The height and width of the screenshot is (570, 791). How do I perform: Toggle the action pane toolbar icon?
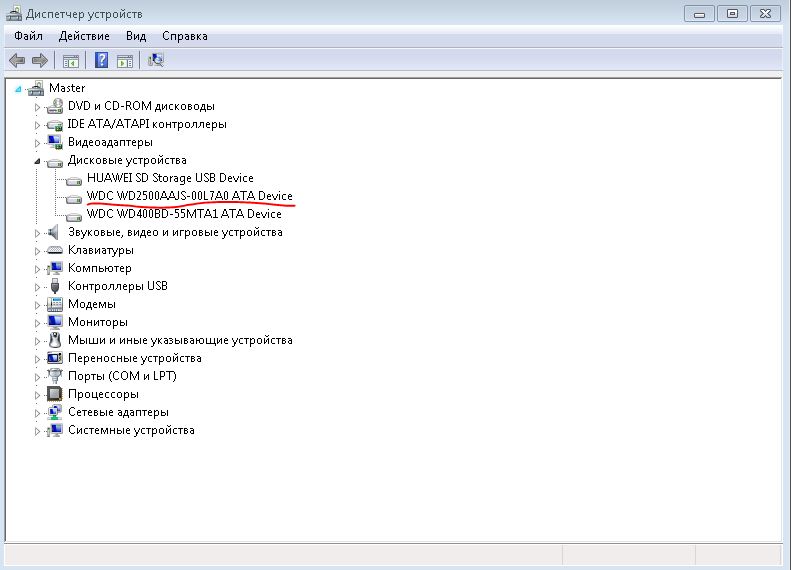point(125,62)
